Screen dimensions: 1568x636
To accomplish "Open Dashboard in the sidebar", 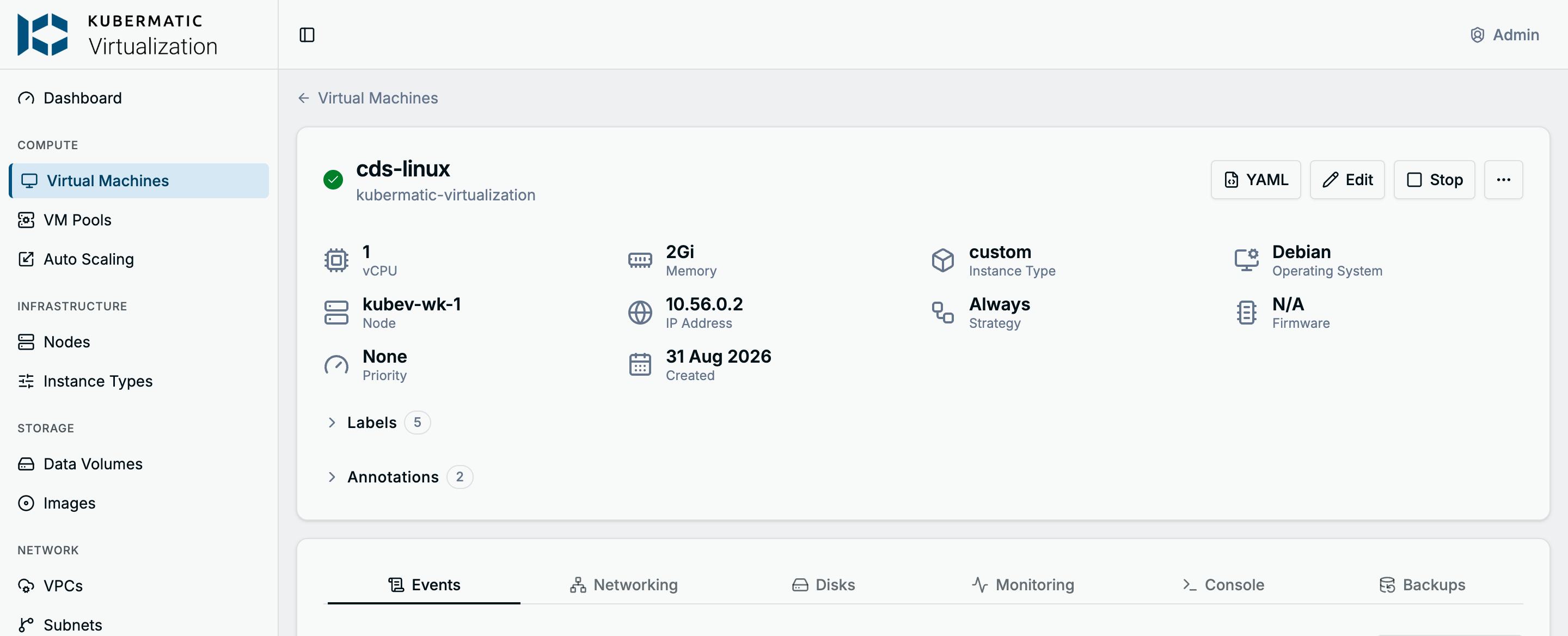I will [x=139, y=98].
